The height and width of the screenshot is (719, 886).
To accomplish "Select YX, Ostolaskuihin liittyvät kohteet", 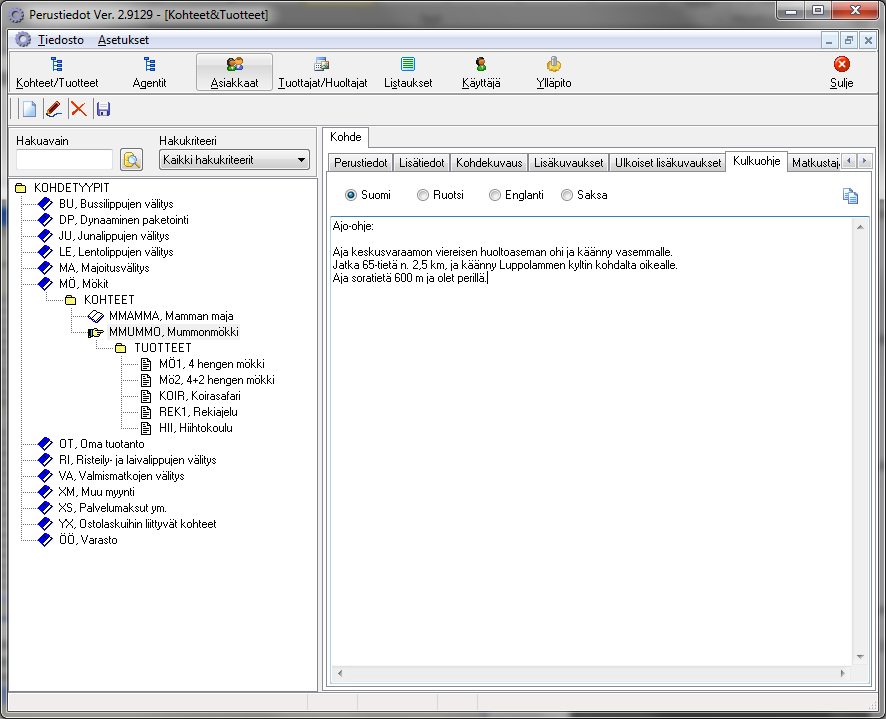I will (x=137, y=524).
